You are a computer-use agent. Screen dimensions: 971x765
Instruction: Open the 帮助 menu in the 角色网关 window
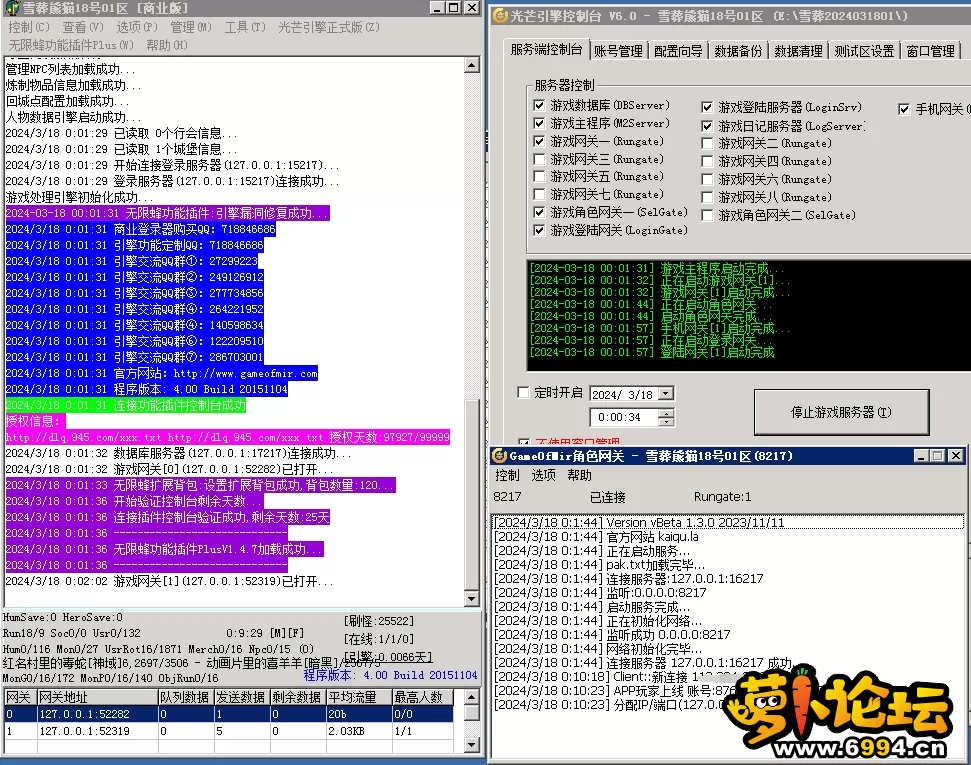pos(579,475)
